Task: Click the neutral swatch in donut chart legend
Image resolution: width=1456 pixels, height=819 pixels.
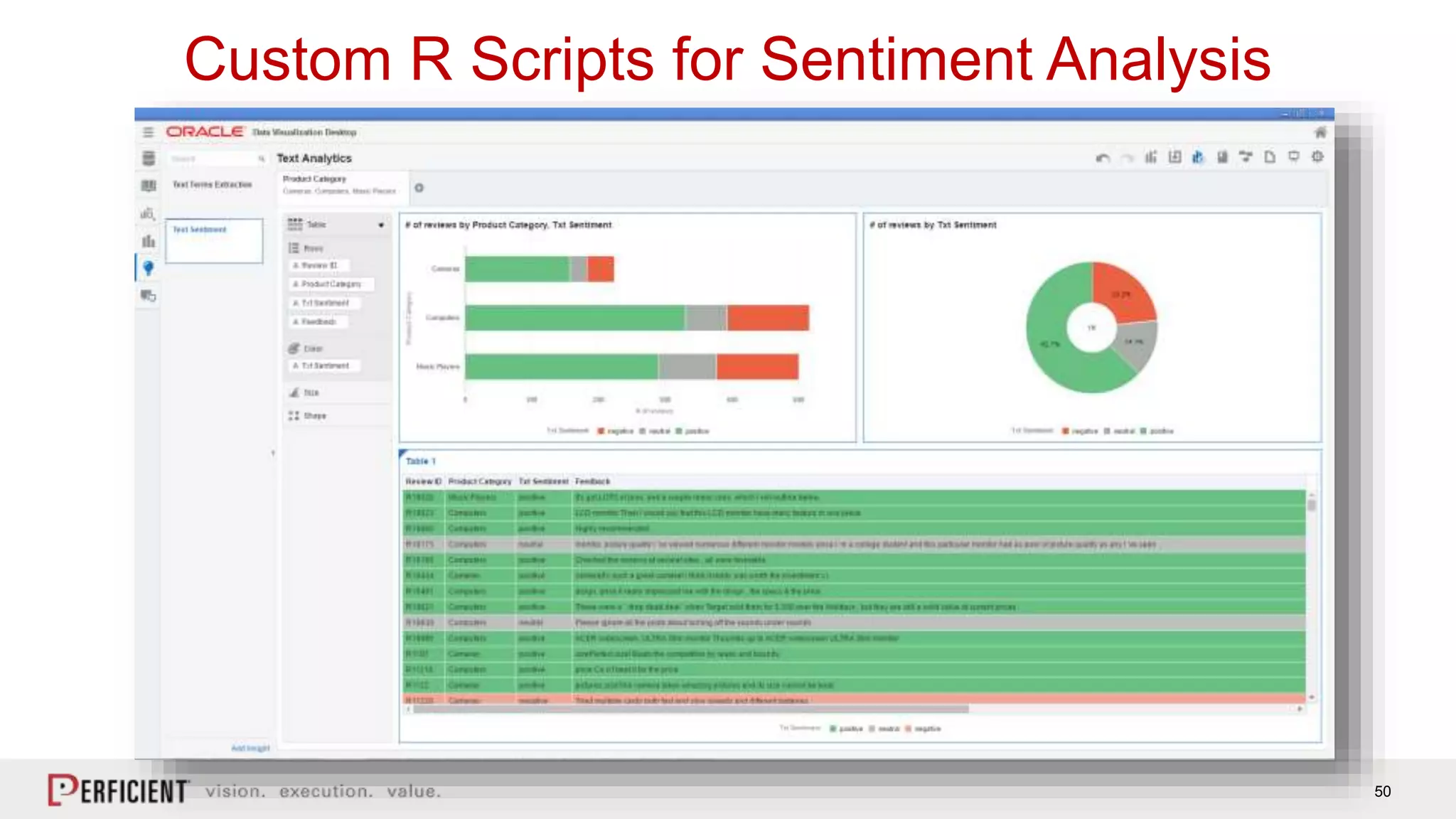Action: (1107, 432)
